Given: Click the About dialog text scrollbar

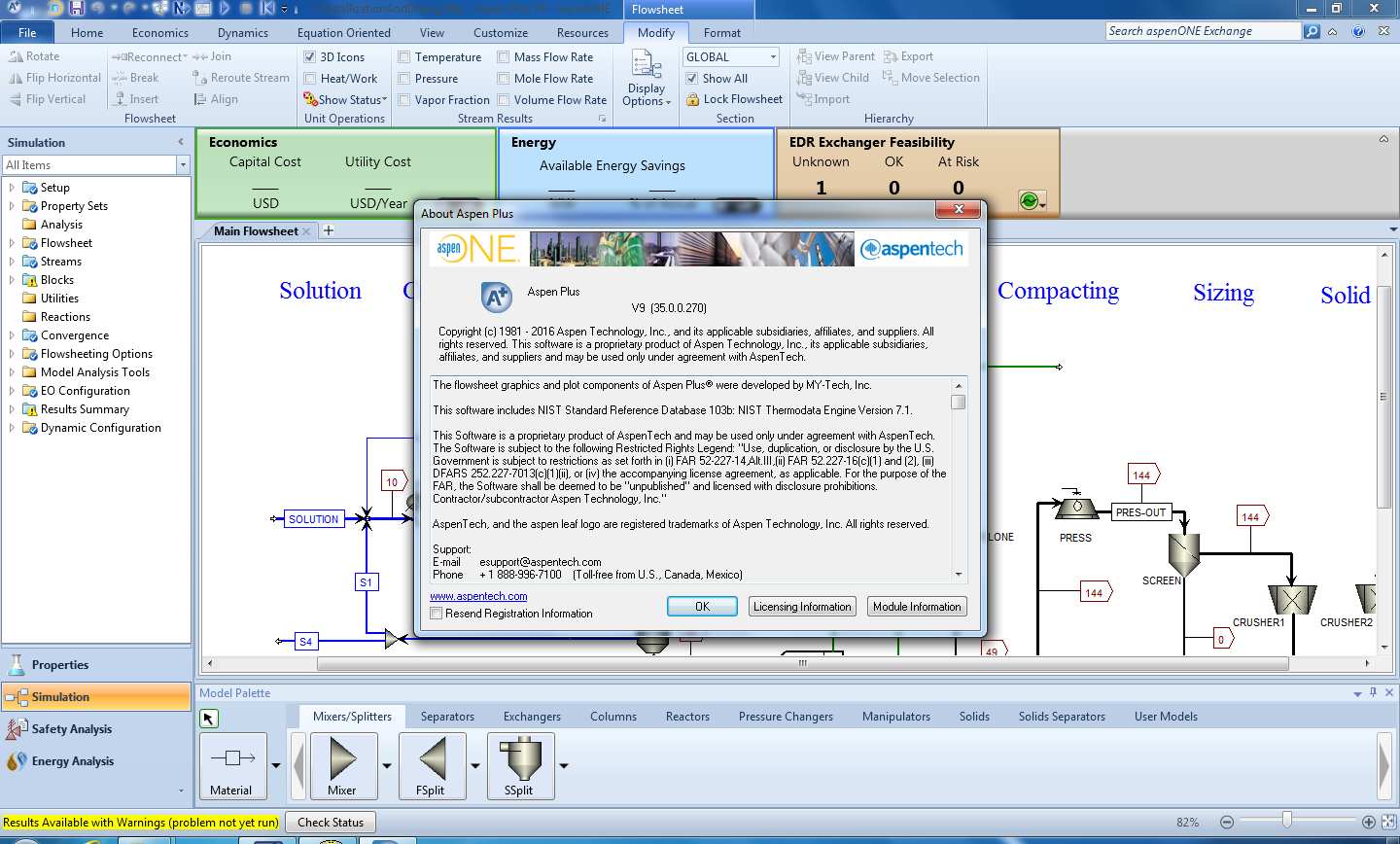Looking at the screenshot, I should pyautogui.click(x=959, y=478).
